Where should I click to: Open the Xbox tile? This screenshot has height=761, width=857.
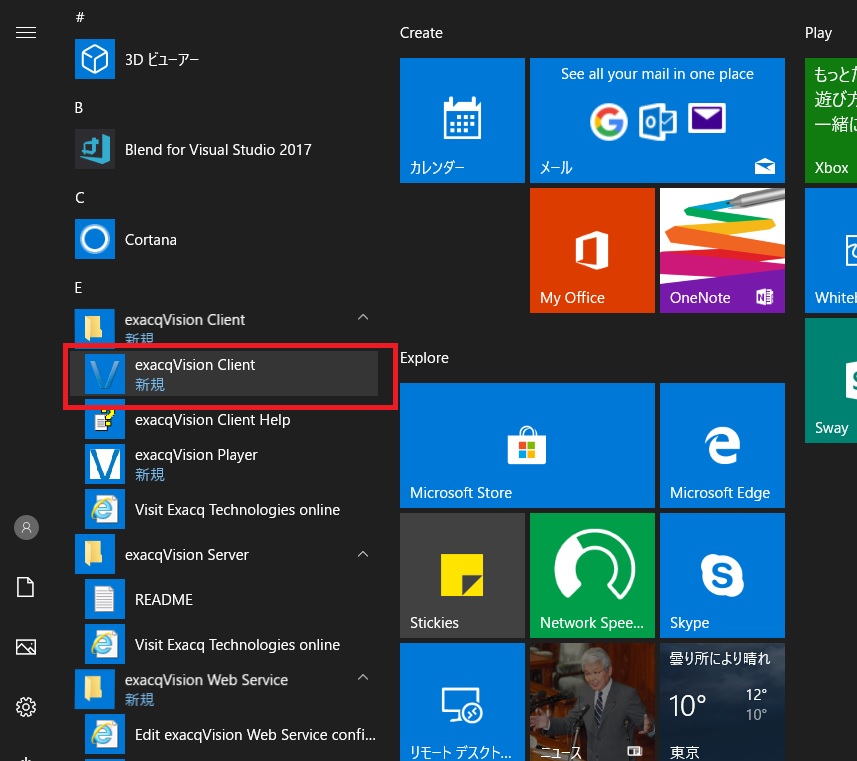(x=831, y=120)
